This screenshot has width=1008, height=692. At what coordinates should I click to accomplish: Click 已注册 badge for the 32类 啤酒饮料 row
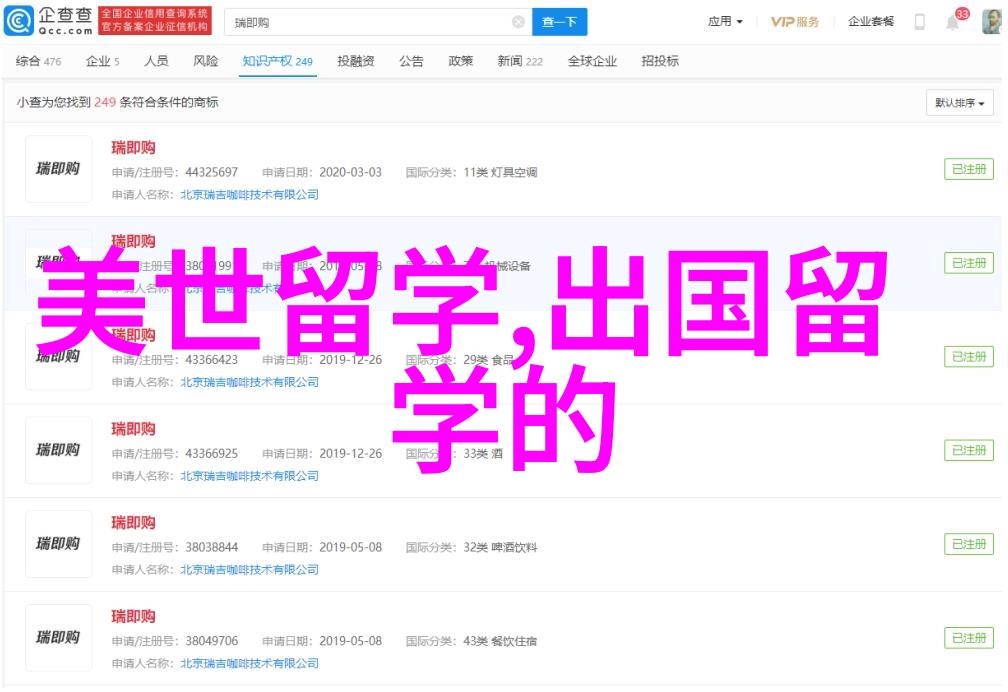pyautogui.click(x=969, y=544)
